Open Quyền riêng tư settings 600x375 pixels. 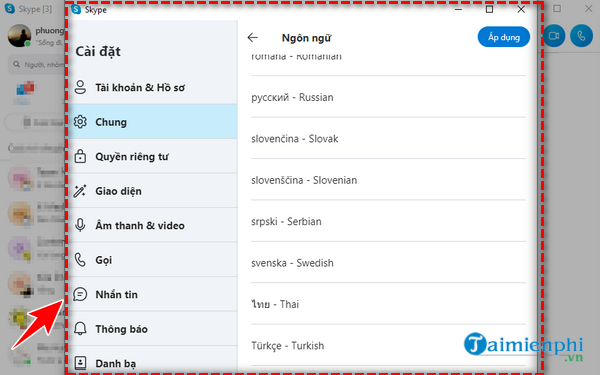[x=153, y=156]
